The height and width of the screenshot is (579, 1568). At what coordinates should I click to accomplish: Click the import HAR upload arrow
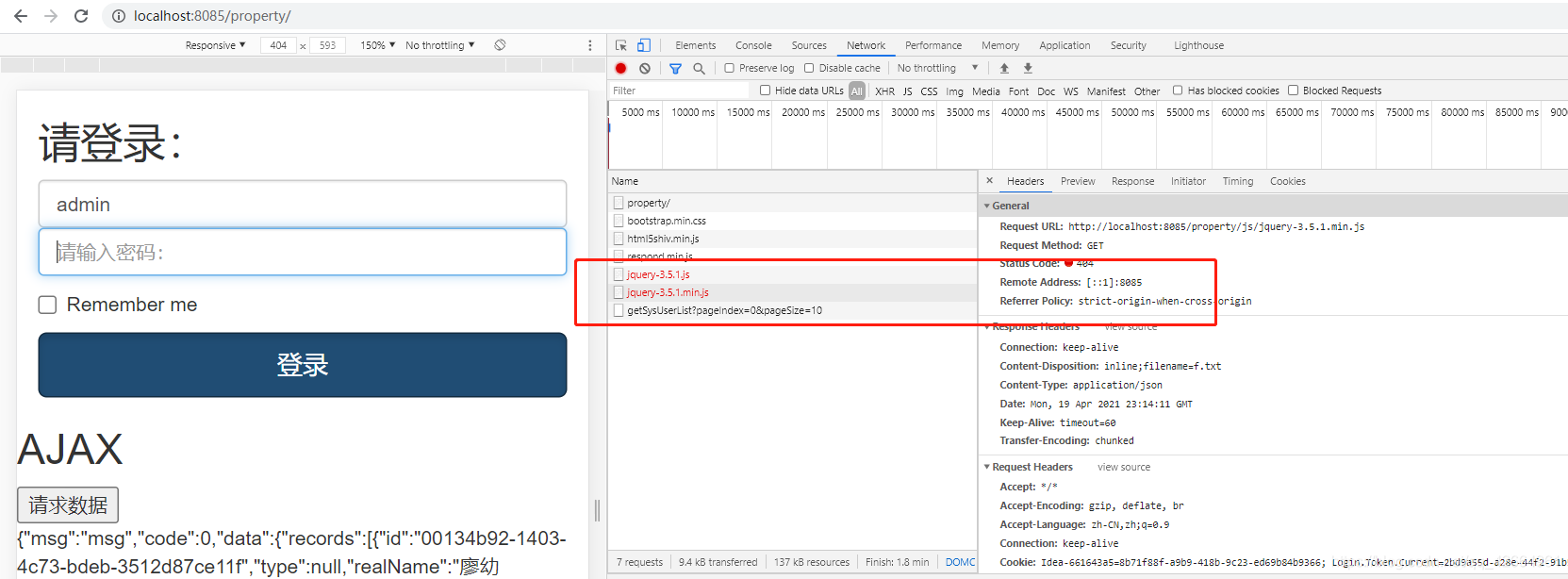(1004, 68)
